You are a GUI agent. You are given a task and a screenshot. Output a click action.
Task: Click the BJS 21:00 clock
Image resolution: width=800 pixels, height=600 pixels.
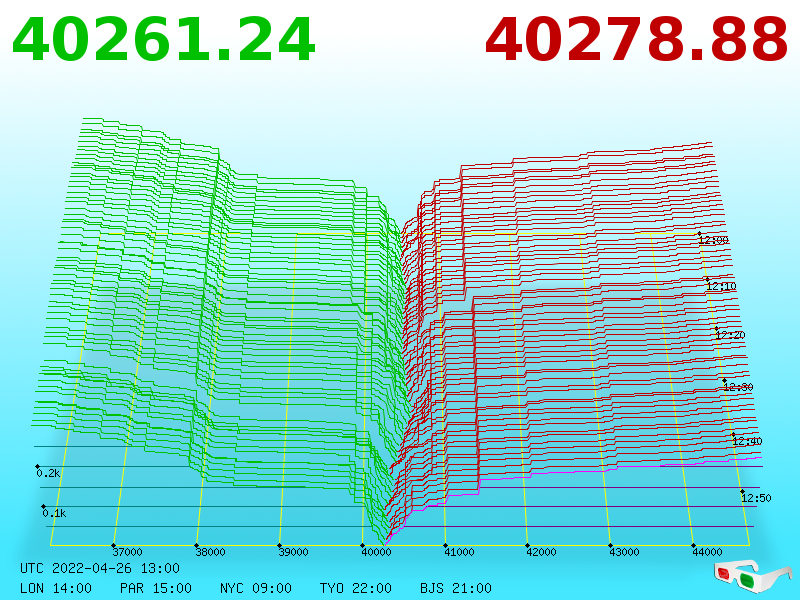(x=456, y=588)
